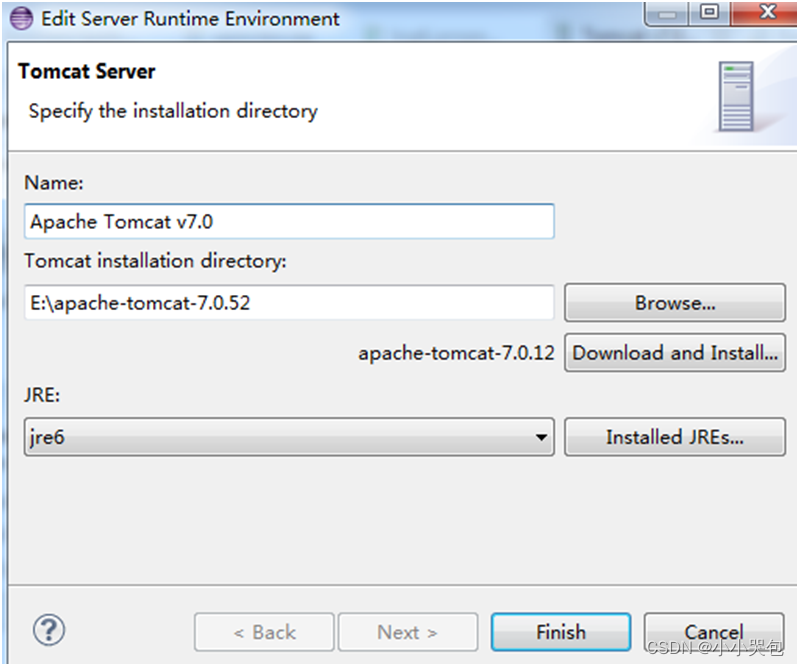Click the Tomcat installation directory field
Image resolution: width=799 pixels, height=666 pixels.
(x=289, y=303)
